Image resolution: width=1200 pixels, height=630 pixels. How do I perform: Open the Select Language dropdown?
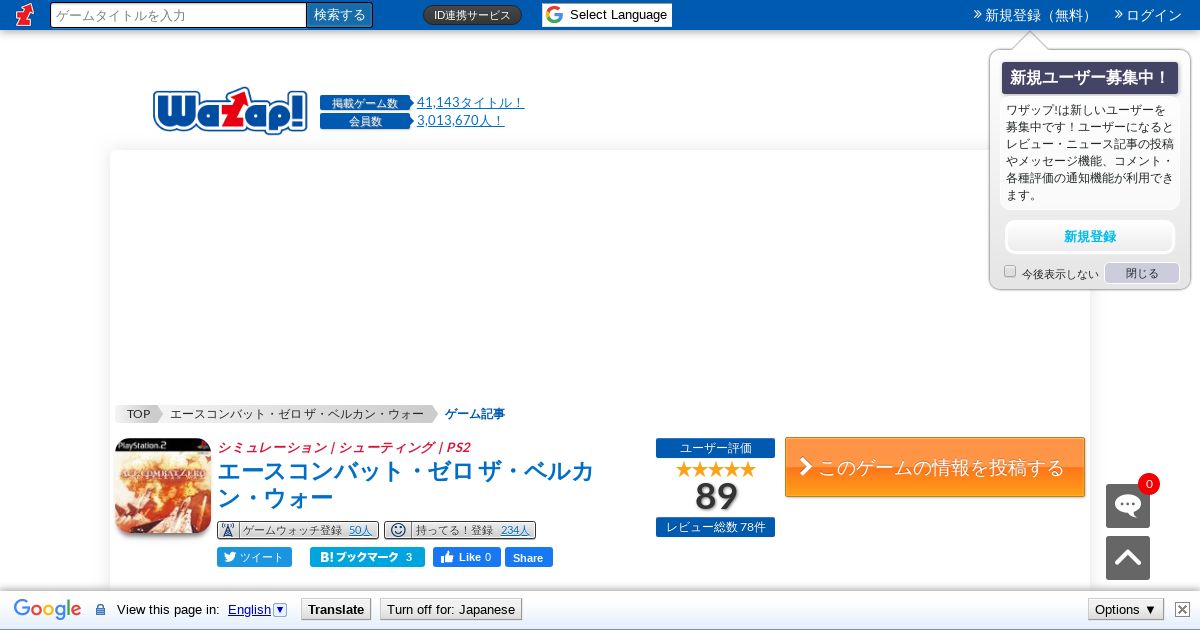point(607,15)
